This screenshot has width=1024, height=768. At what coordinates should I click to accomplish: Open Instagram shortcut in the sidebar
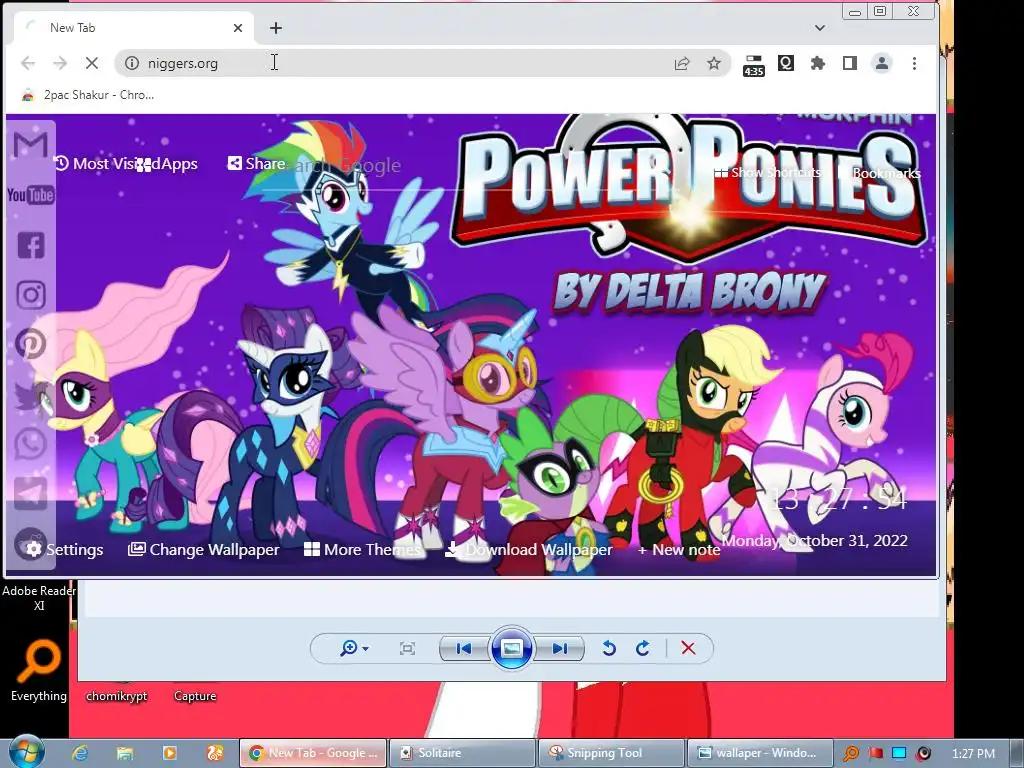(x=31, y=295)
